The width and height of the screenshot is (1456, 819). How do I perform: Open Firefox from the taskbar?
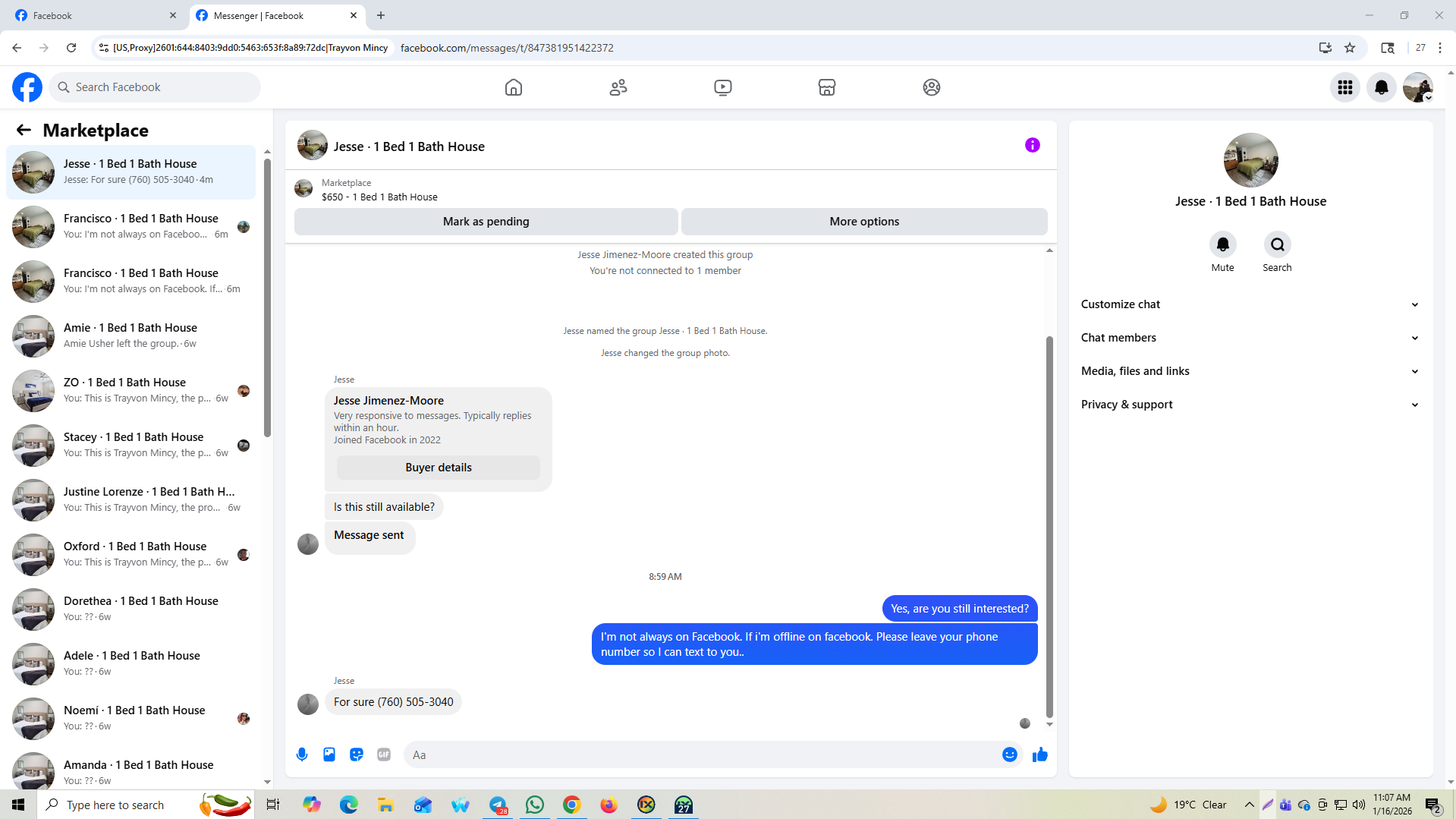609,805
